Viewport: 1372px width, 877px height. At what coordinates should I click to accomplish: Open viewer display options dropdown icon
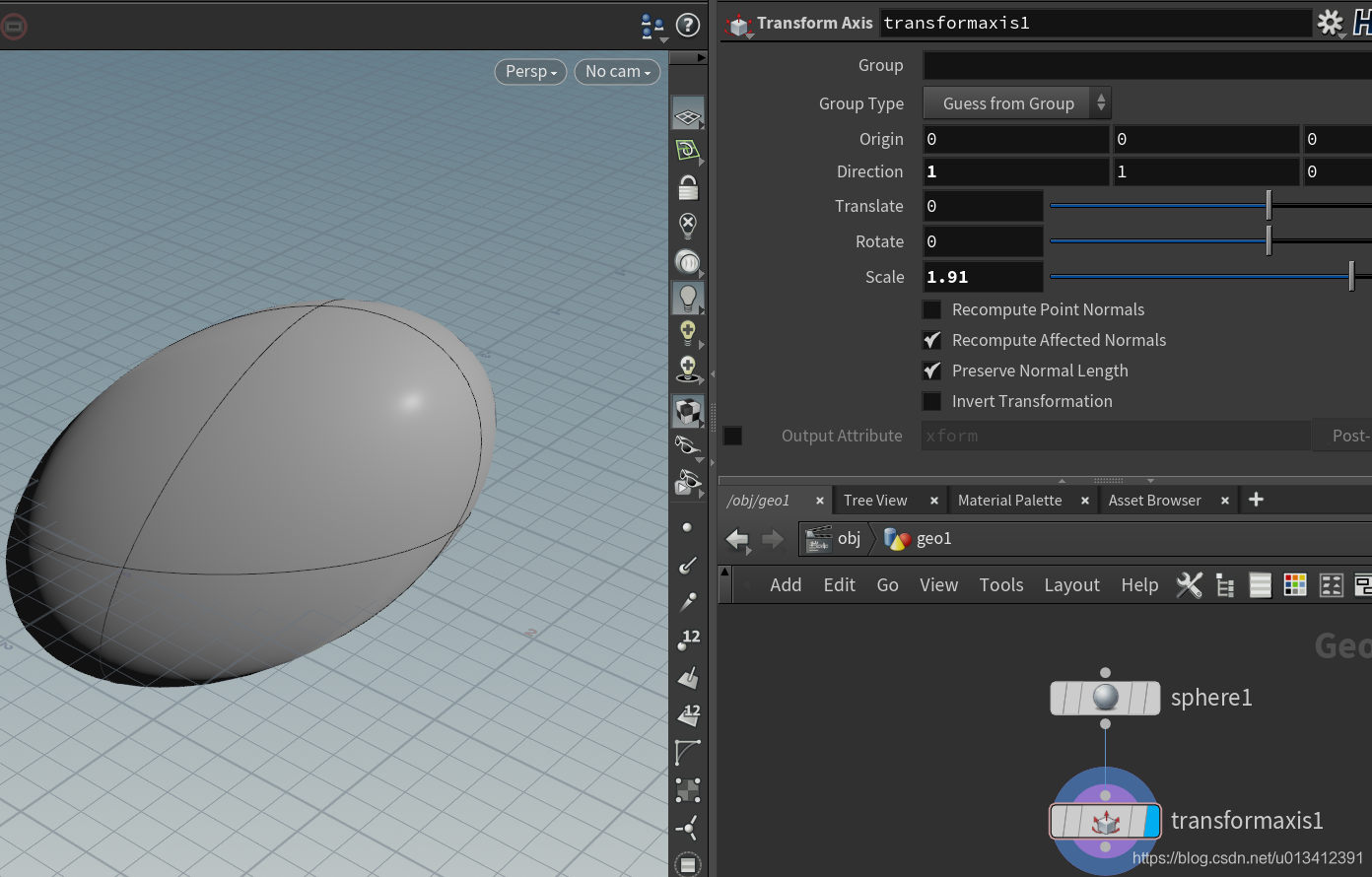point(652,26)
